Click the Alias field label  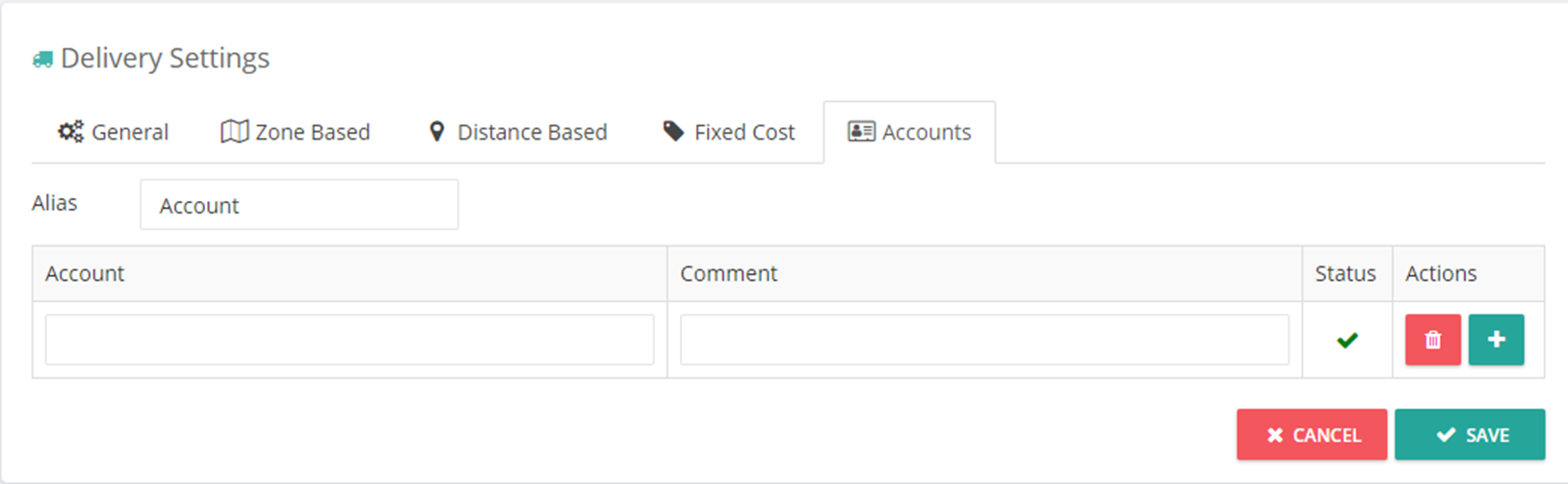pyautogui.click(x=55, y=203)
